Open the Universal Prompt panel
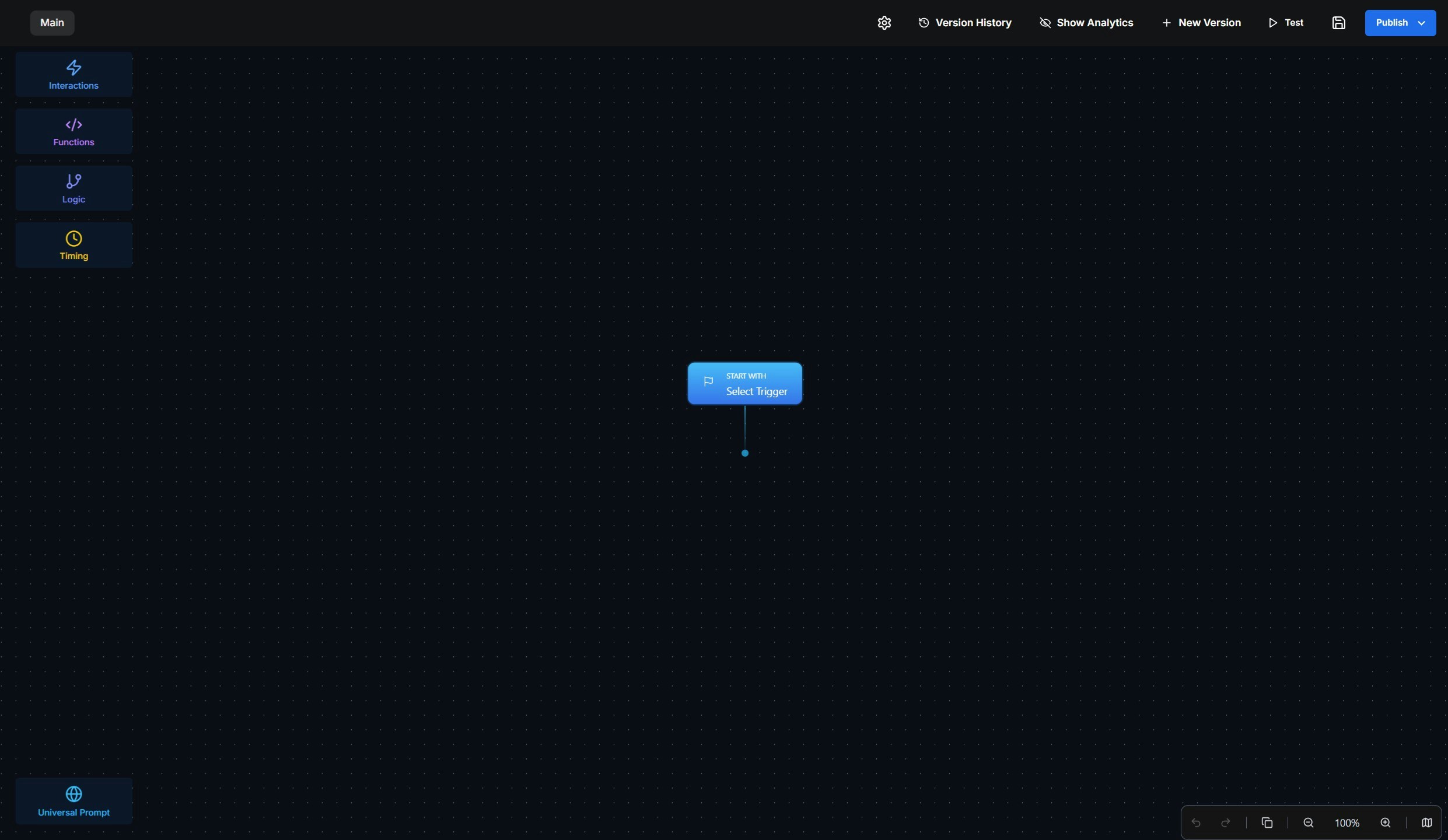Image resolution: width=1448 pixels, height=840 pixels. (74, 800)
